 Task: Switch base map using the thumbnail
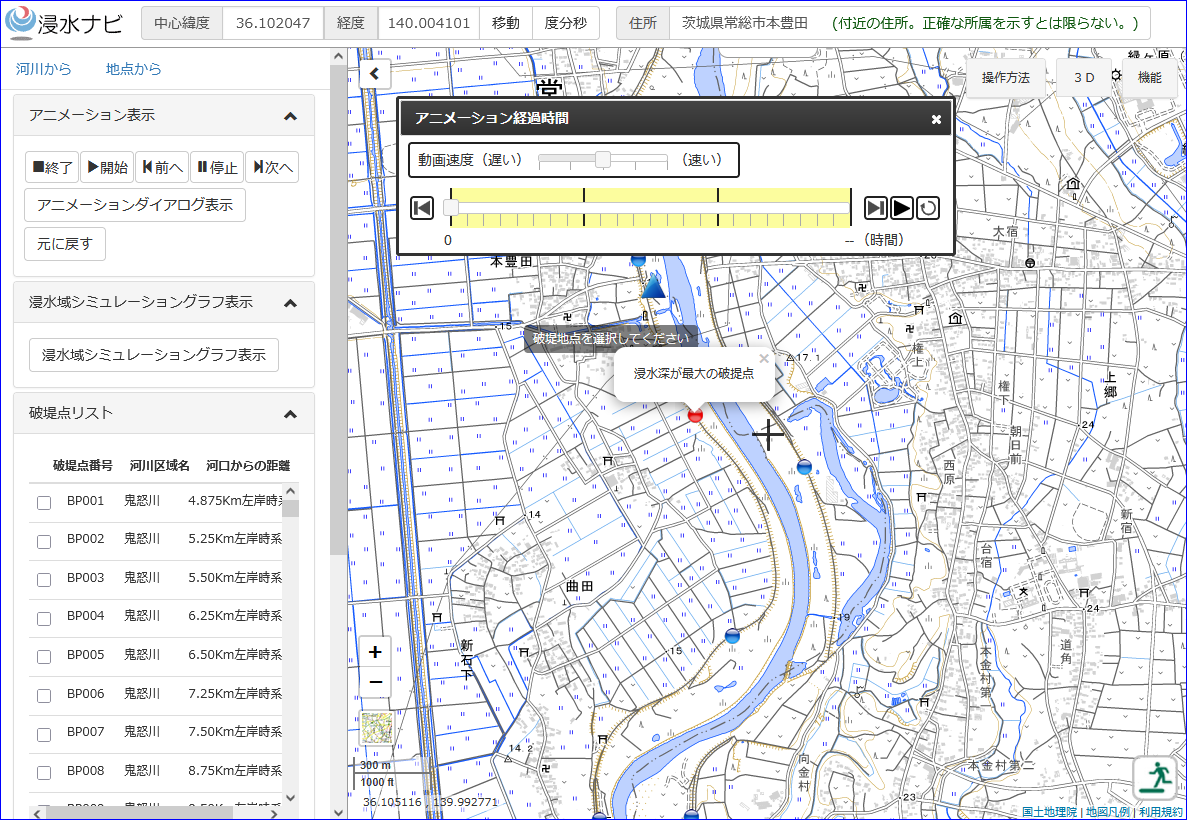(376, 728)
